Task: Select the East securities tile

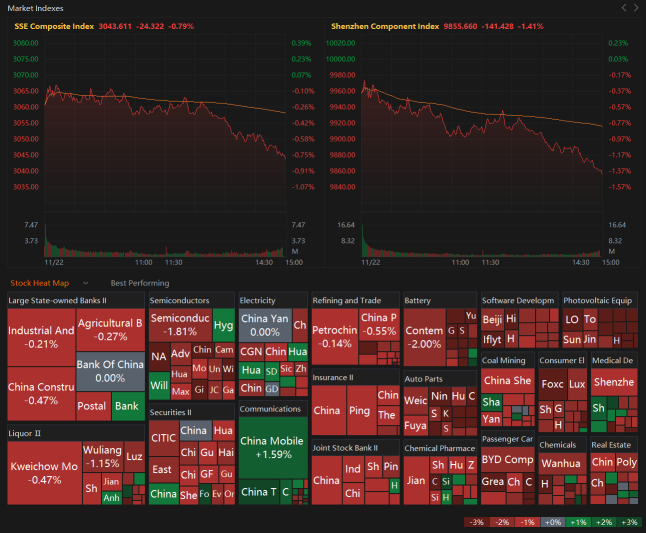Action: coord(164,470)
